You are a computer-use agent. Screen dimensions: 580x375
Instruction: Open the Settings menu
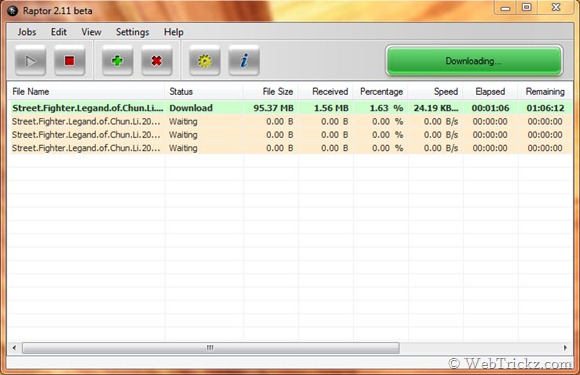132,32
